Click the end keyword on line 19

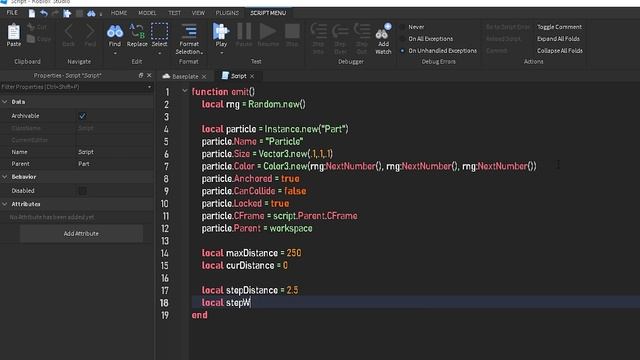(200, 315)
